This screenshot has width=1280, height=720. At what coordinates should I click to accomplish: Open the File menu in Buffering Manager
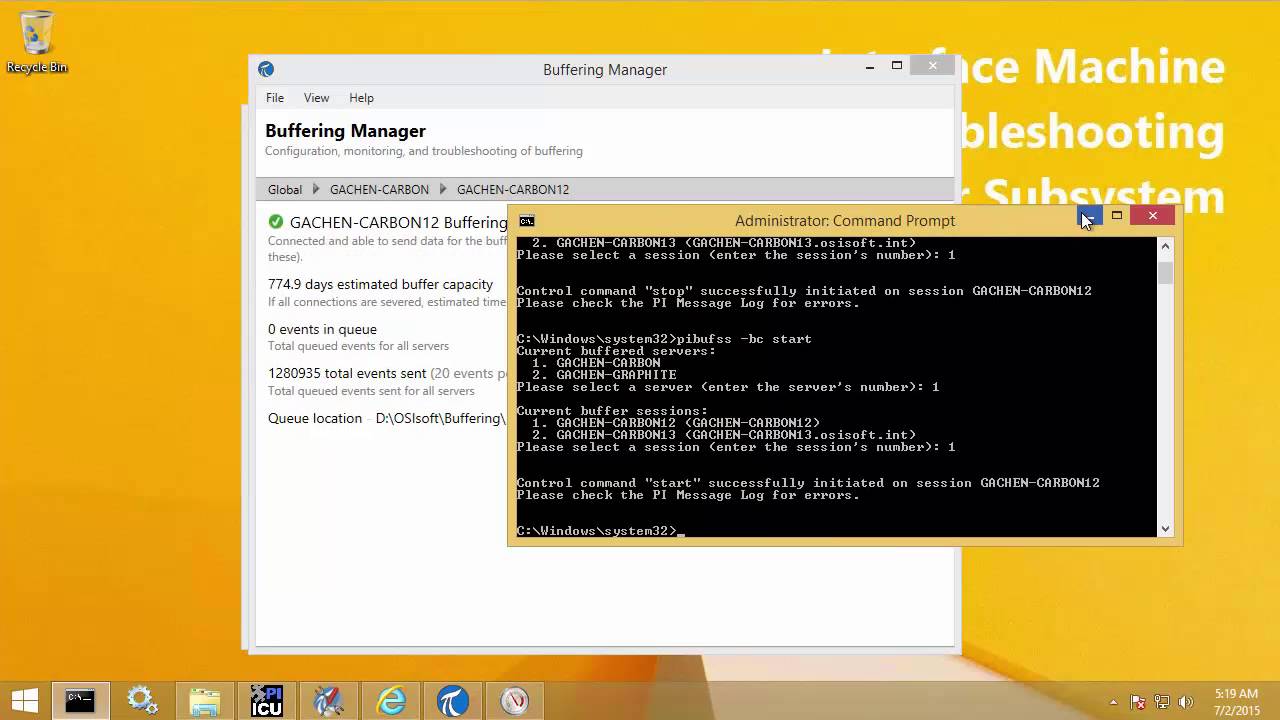(x=275, y=98)
